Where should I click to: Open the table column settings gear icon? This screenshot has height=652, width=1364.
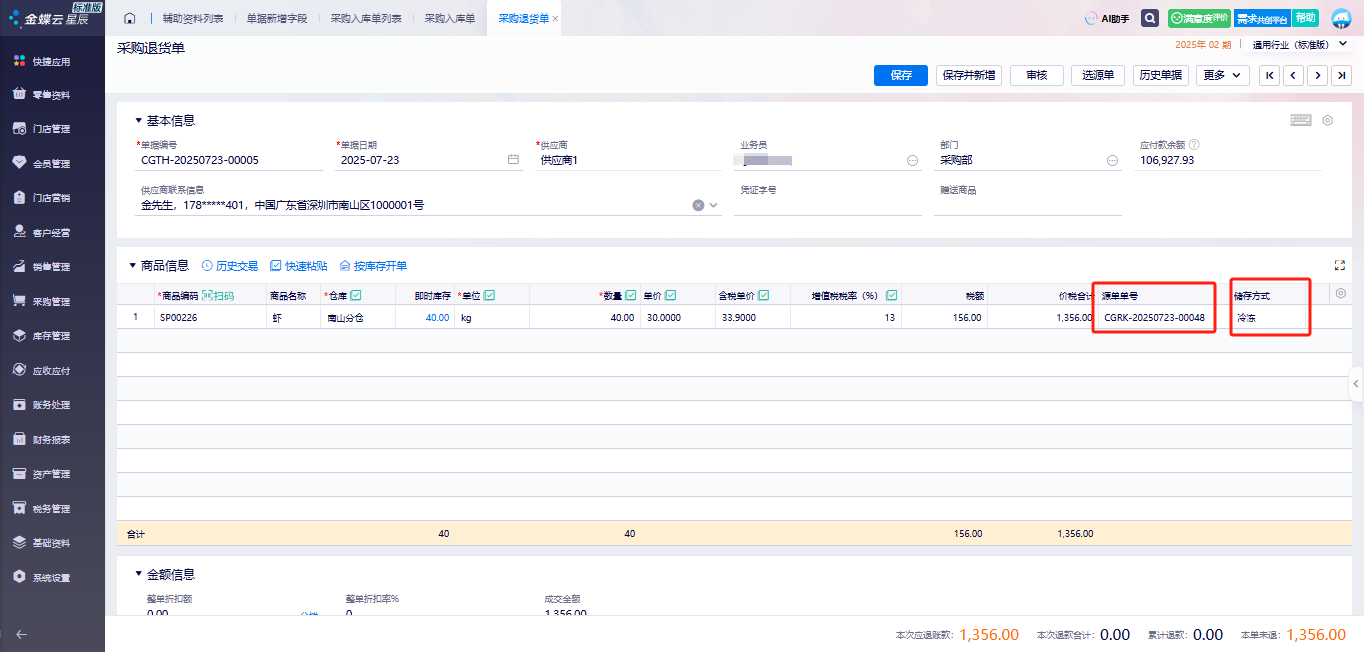click(x=1340, y=294)
